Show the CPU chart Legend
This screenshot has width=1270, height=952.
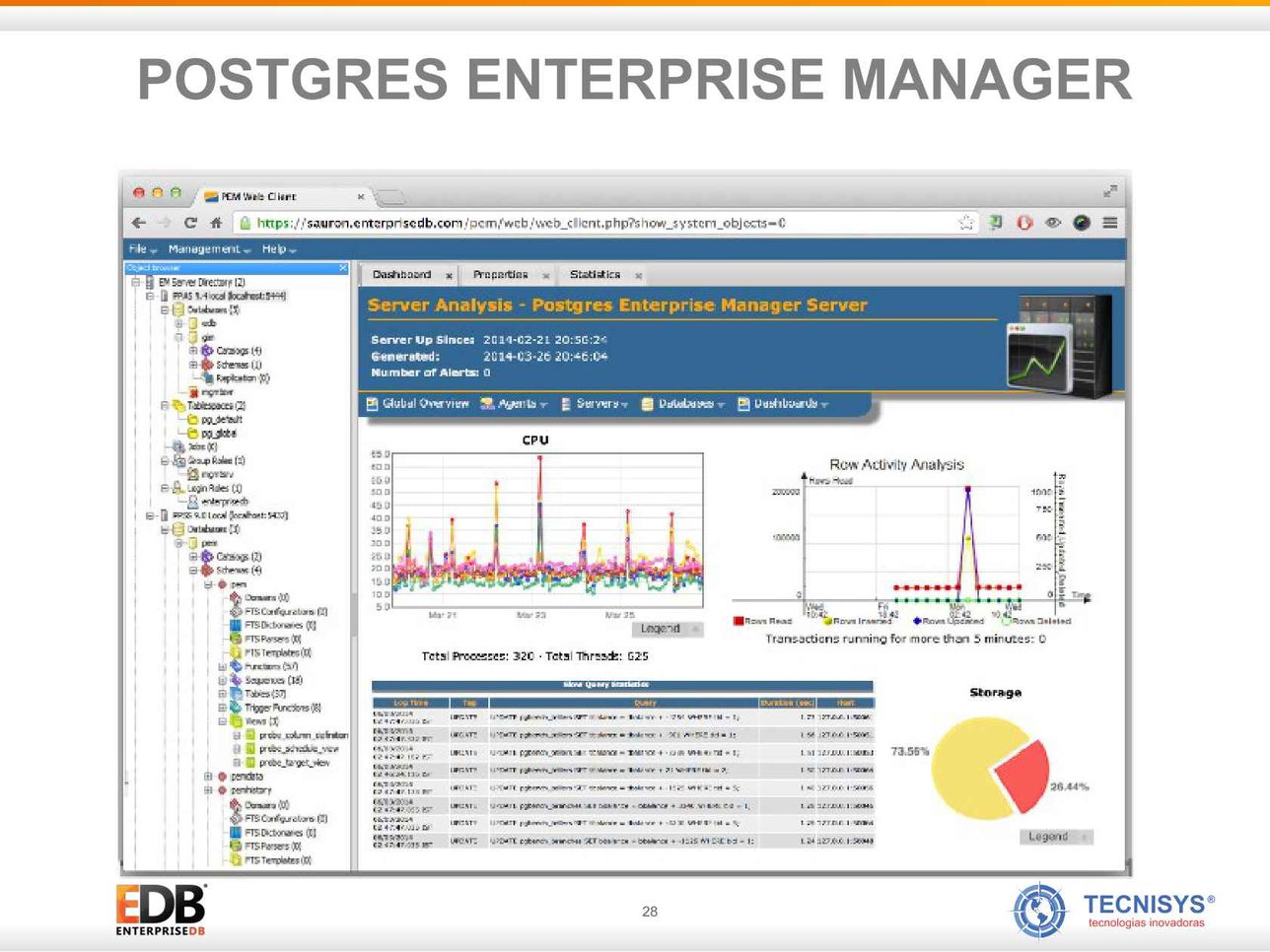click(668, 629)
